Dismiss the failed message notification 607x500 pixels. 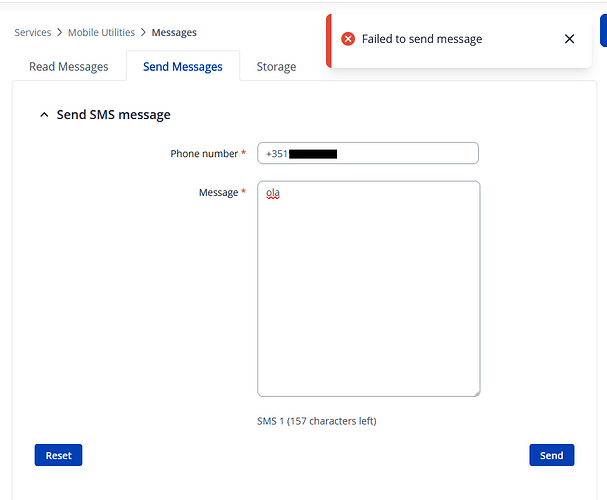[x=569, y=39]
